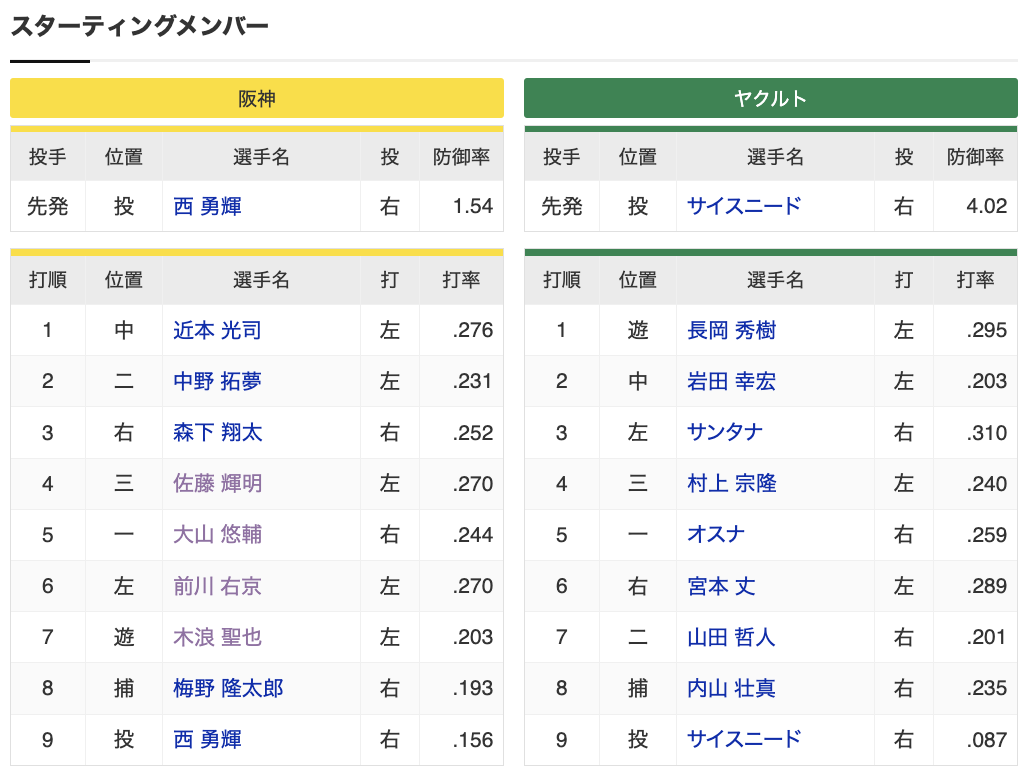Image resolution: width=1030 pixels, height=768 pixels.
Task: Open player link 大山 悠輔
Action: [x=217, y=534]
